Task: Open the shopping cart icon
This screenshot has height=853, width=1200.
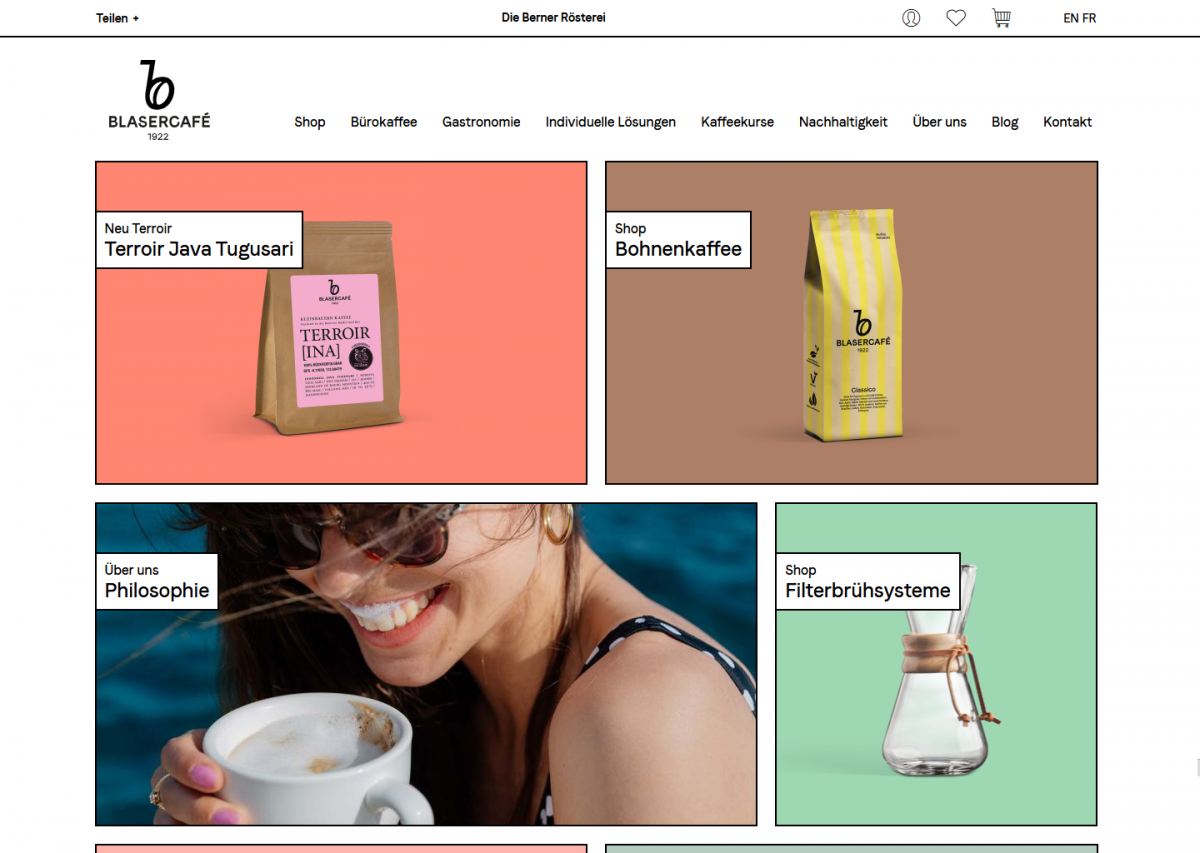Action: click(x=1001, y=18)
